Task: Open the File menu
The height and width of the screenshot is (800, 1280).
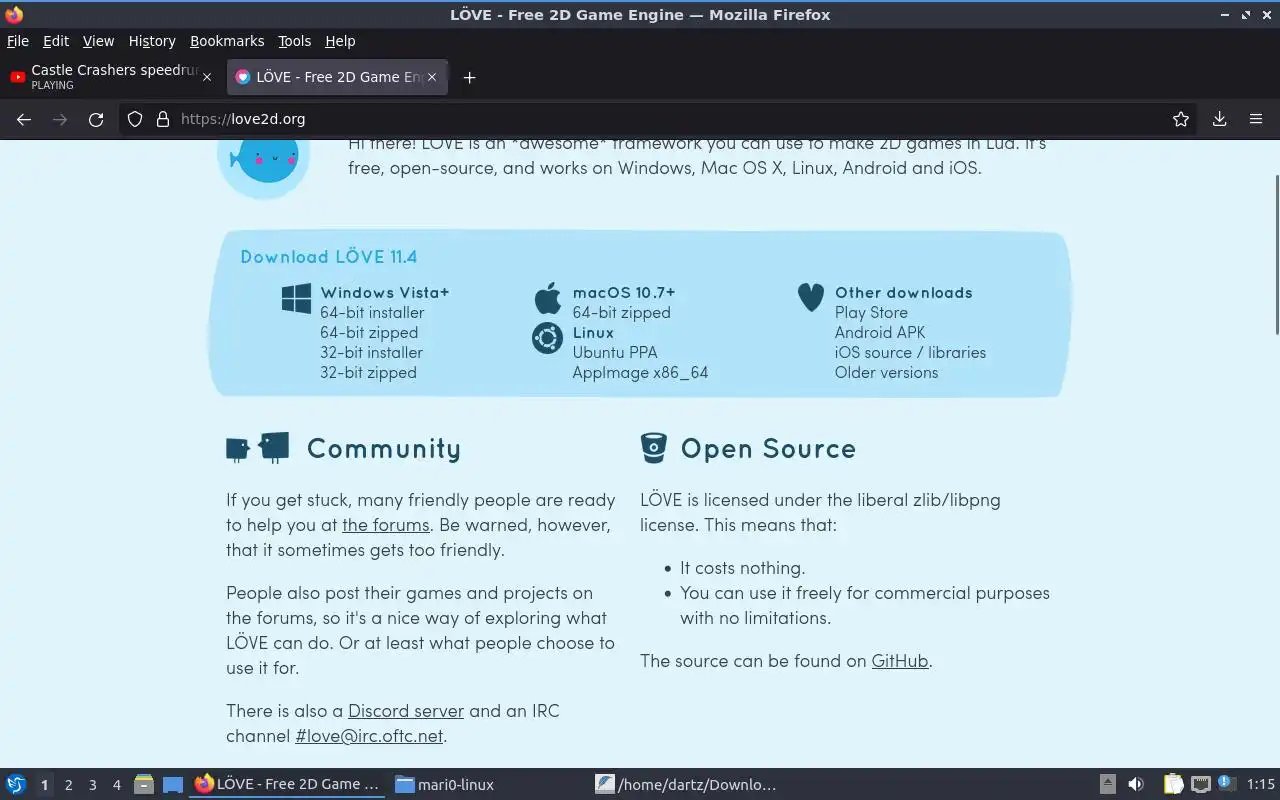Action: 18,41
